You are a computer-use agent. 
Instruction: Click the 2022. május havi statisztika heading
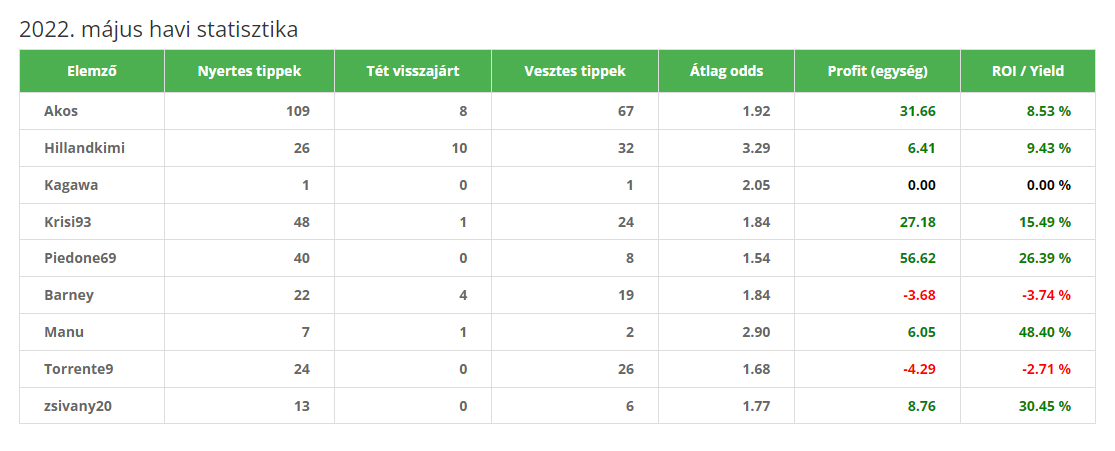pyautogui.click(x=159, y=29)
